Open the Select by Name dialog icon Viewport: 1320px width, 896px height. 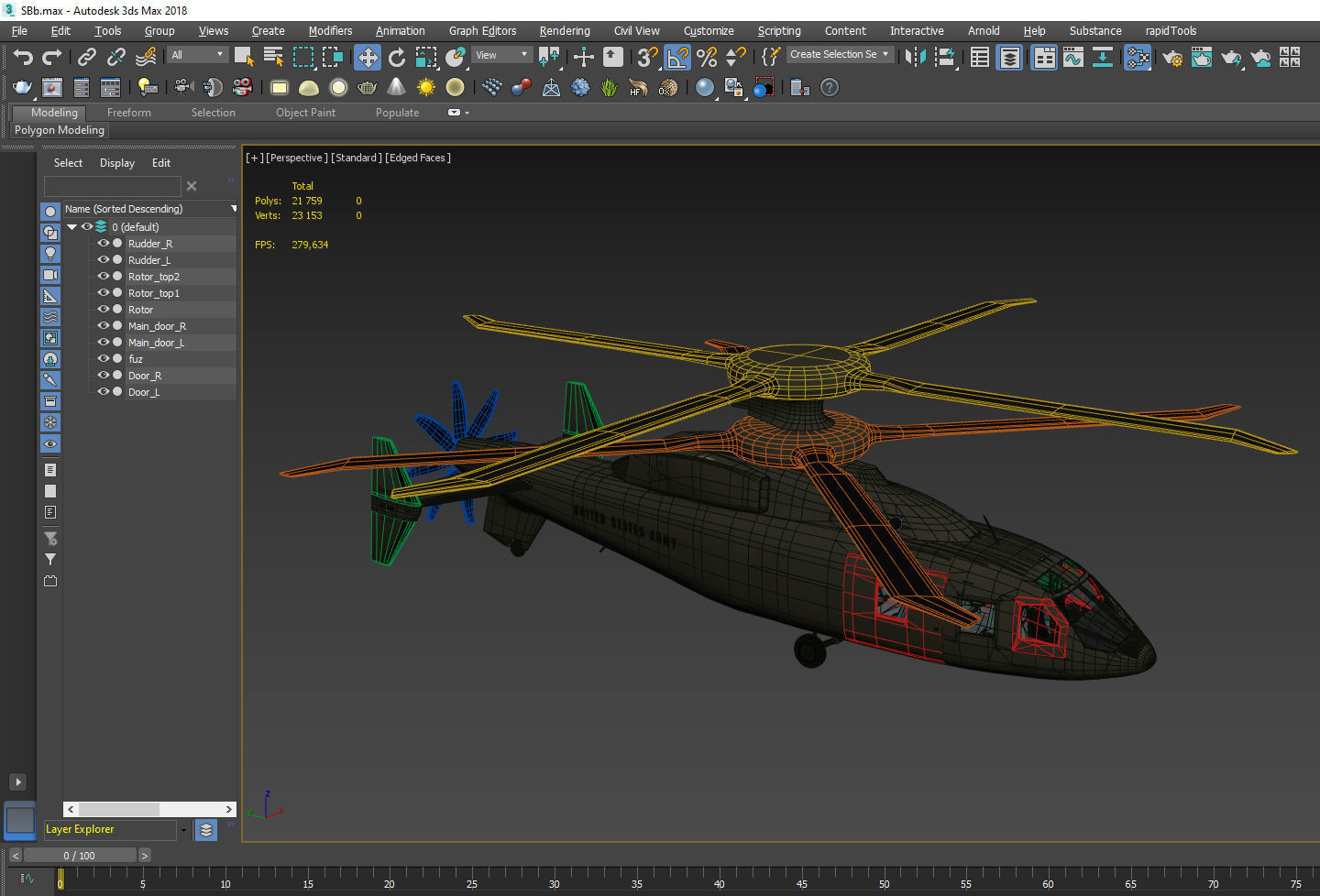click(x=273, y=57)
